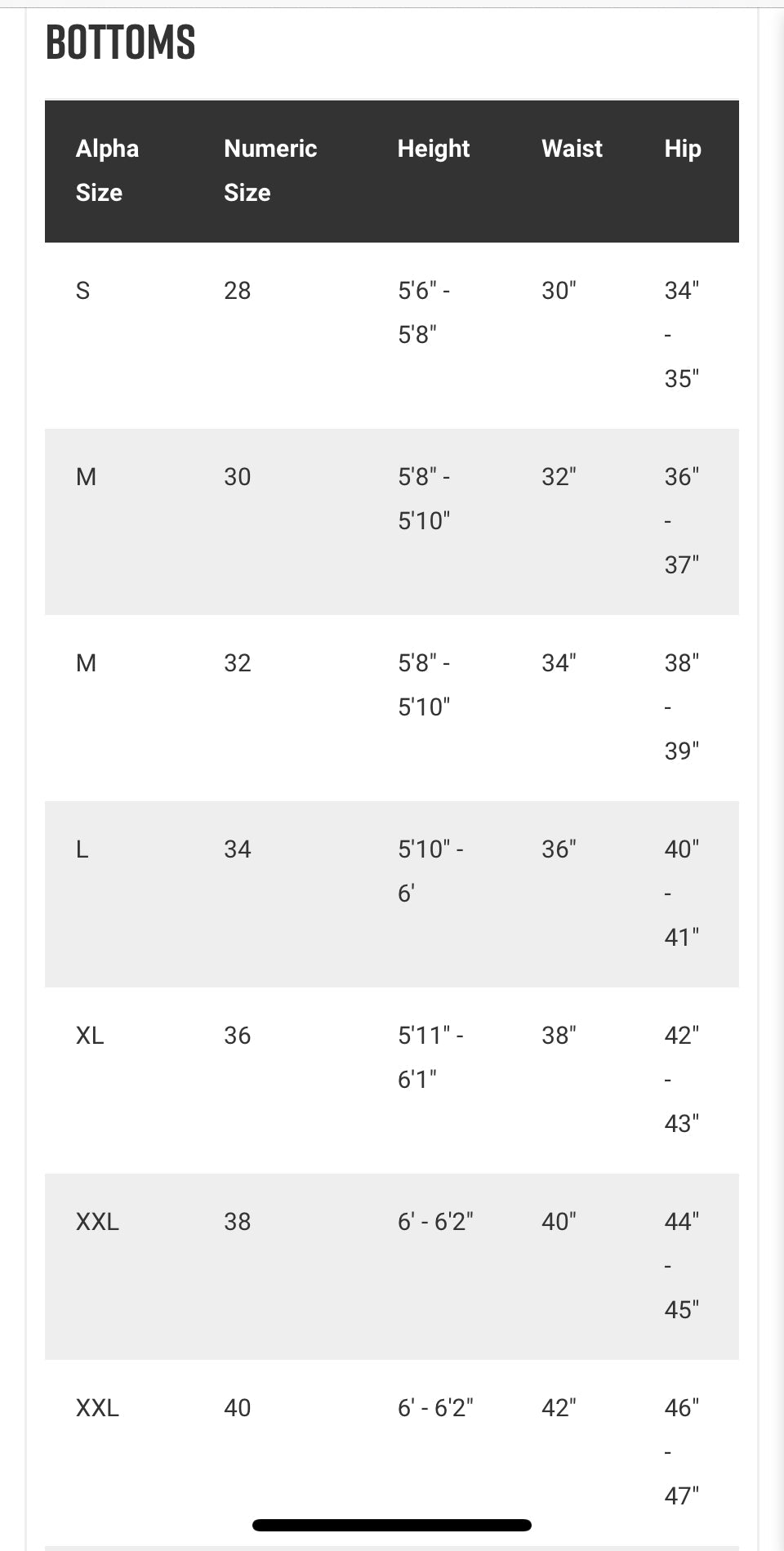Select the XL alpha size cell

click(x=90, y=1036)
